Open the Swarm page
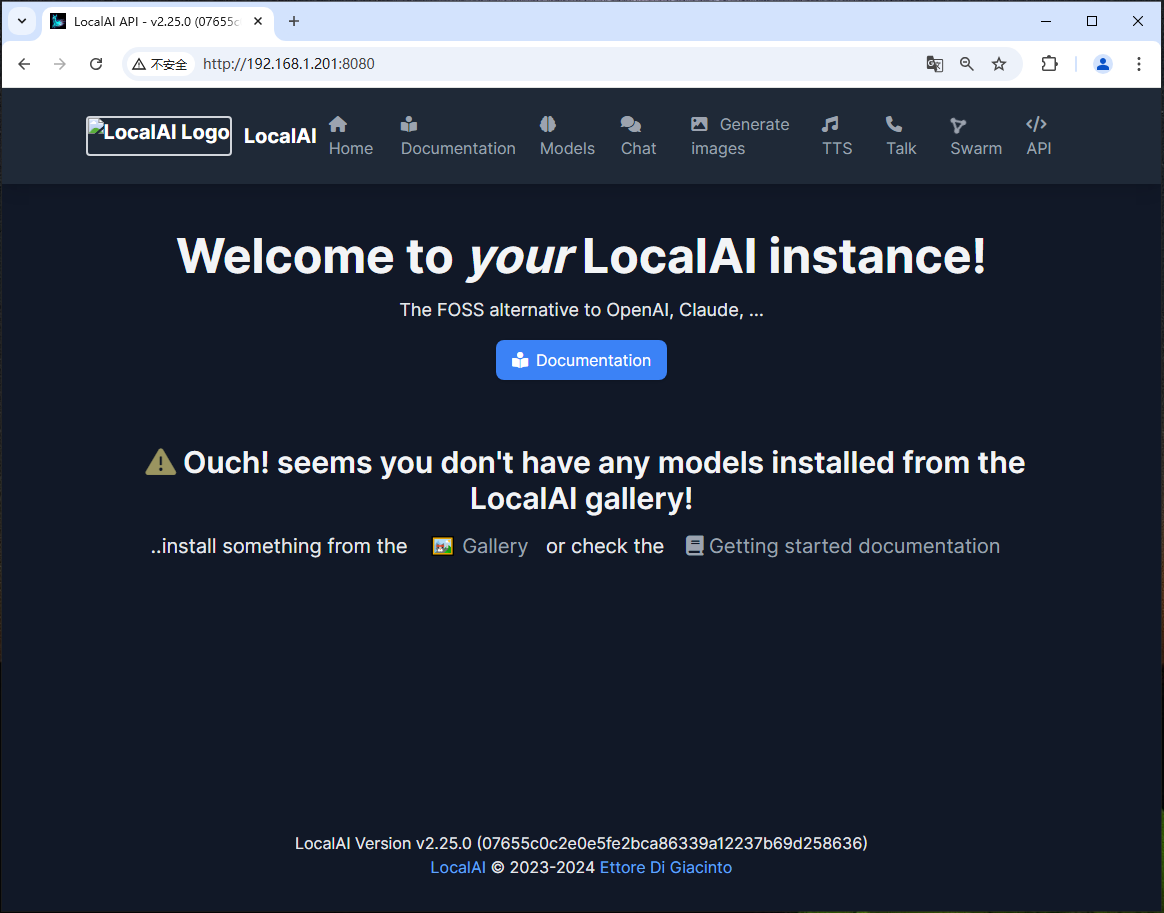 [x=975, y=136]
